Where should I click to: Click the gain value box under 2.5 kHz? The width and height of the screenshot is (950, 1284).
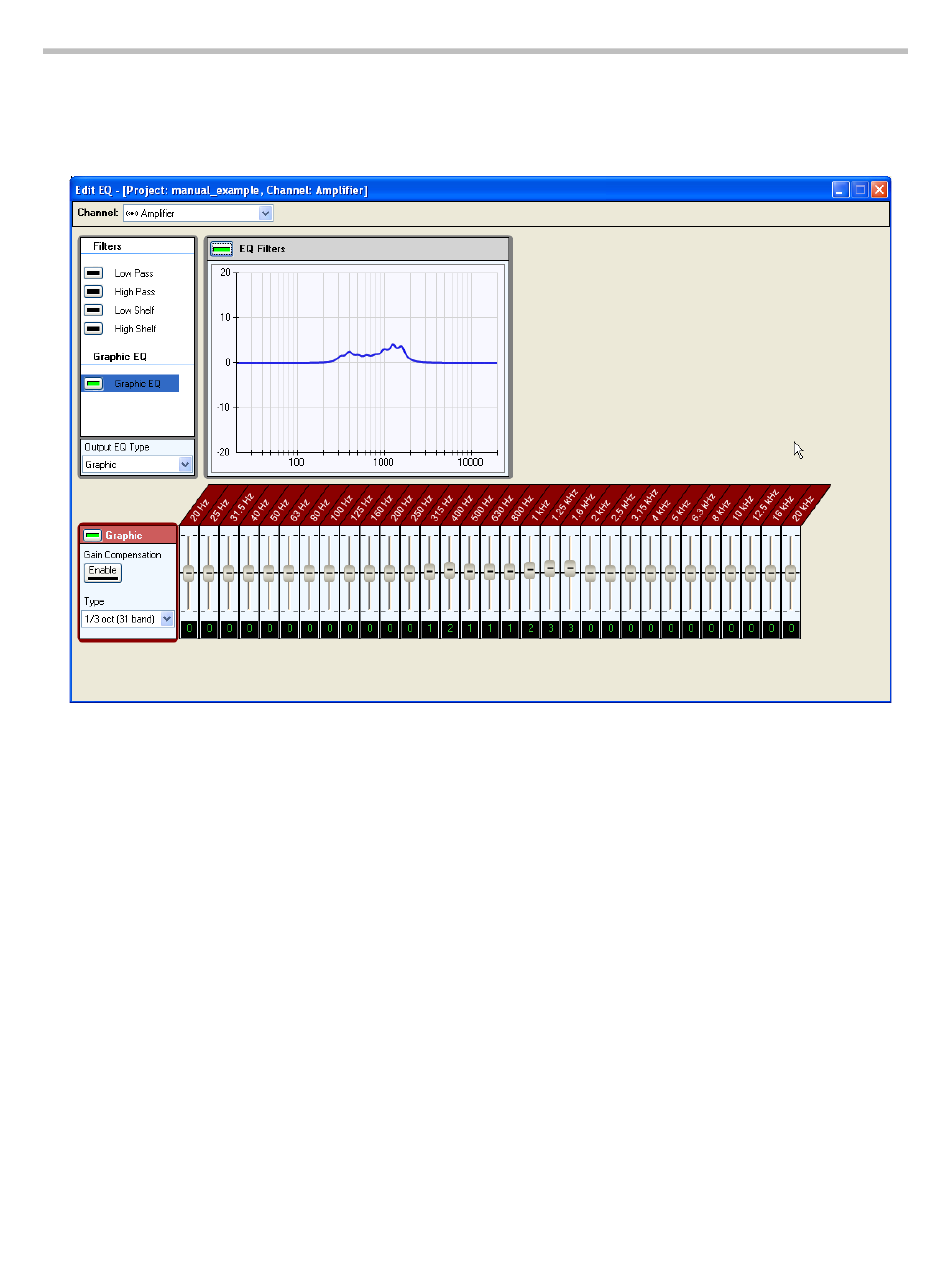pos(610,629)
